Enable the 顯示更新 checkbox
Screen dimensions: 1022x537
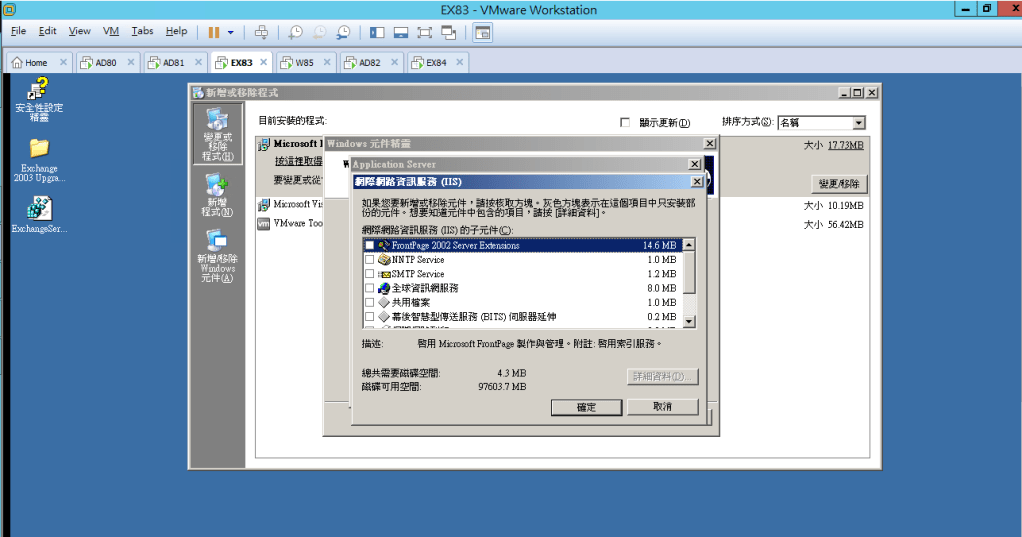626,123
